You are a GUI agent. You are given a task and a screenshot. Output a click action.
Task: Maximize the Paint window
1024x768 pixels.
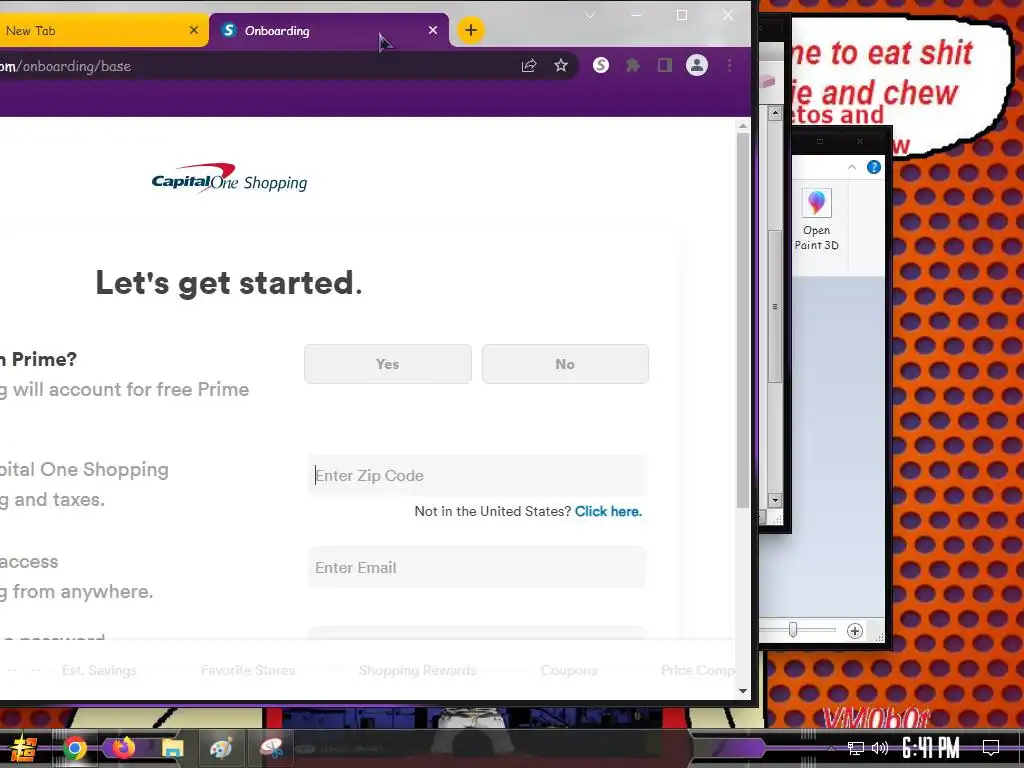[820, 141]
